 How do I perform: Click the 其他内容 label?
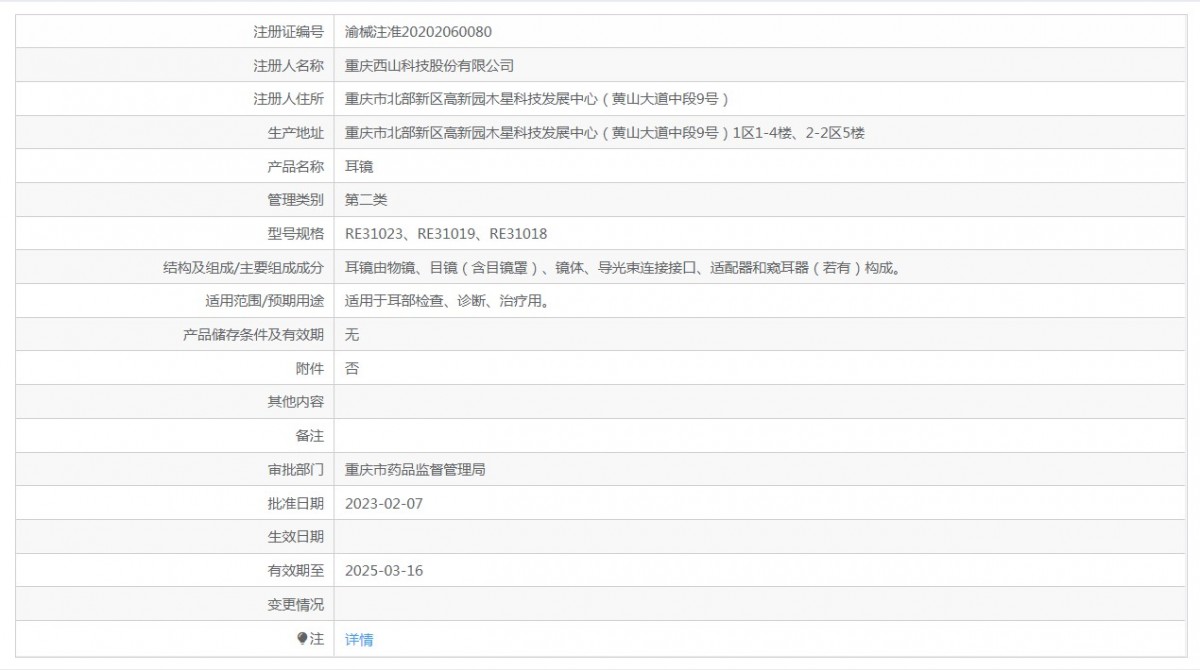(x=296, y=402)
